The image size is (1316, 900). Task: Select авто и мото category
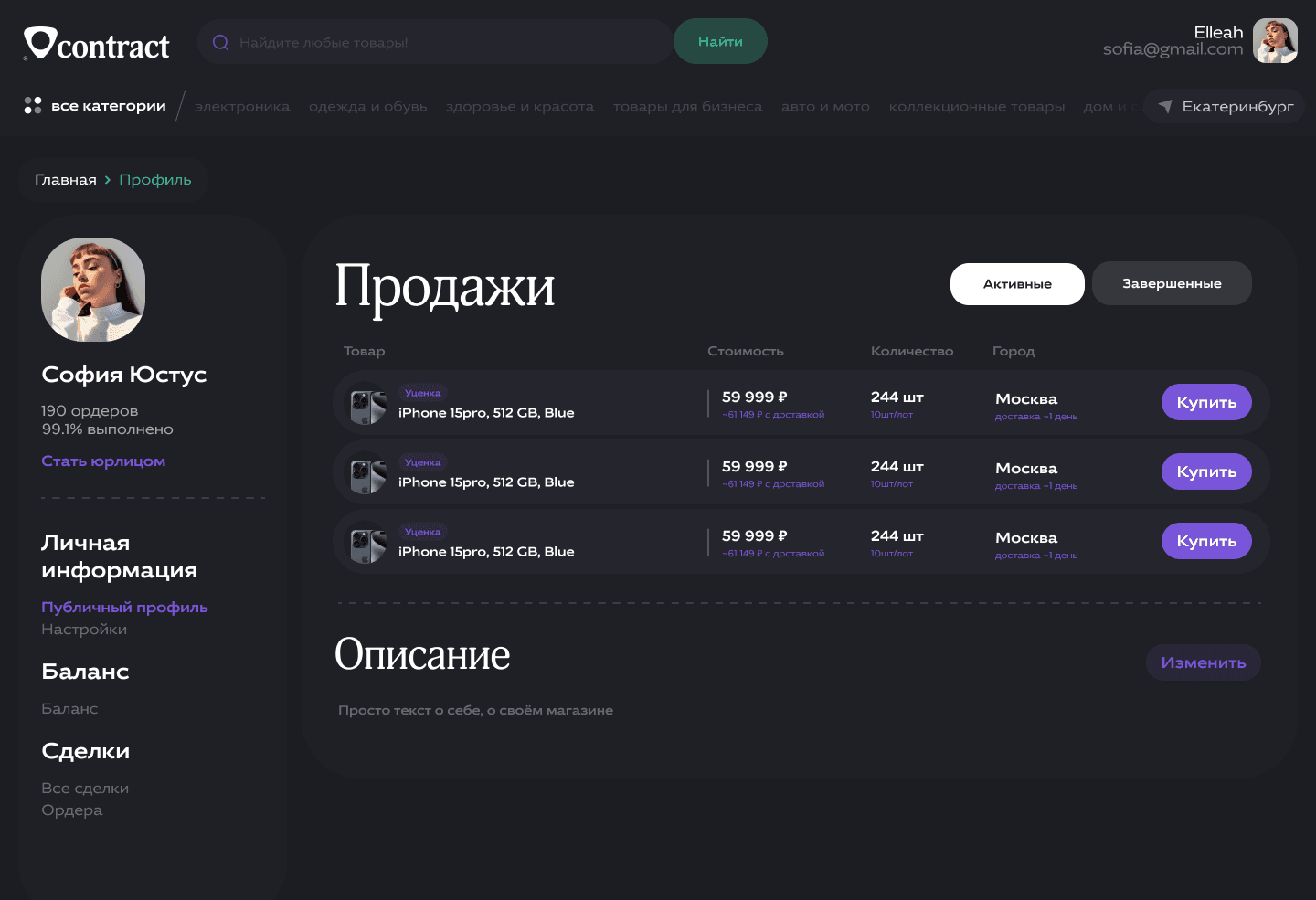(x=825, y=107)
